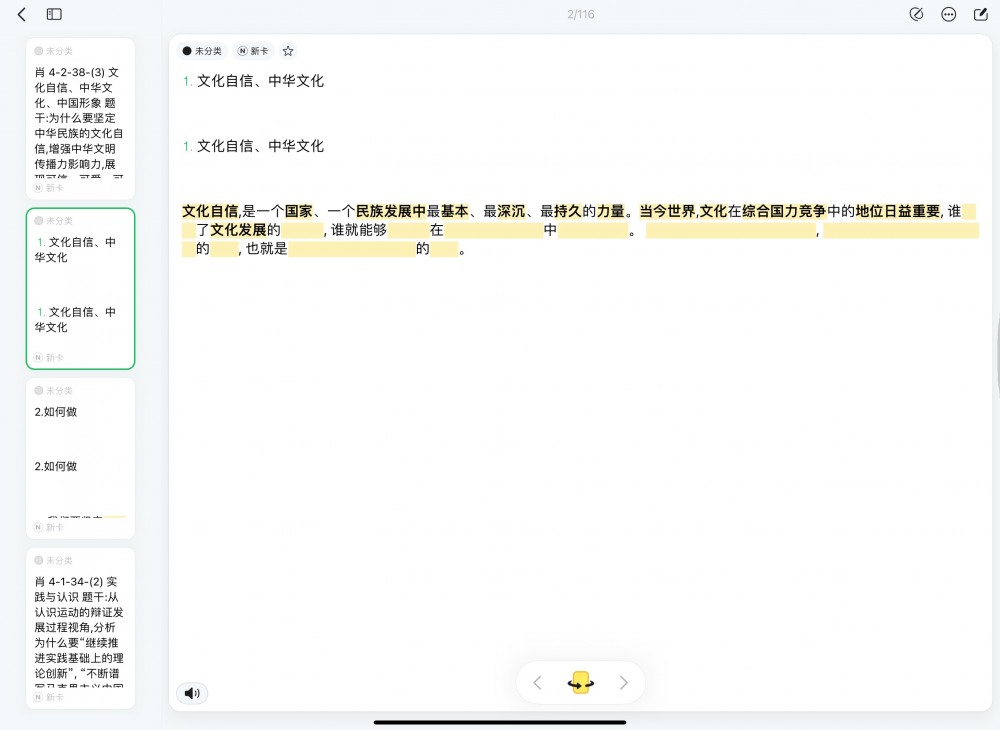This screenshot has width=1000, height=730.
Task: Go to next card arrow
Action: click(x=624, y=683)
